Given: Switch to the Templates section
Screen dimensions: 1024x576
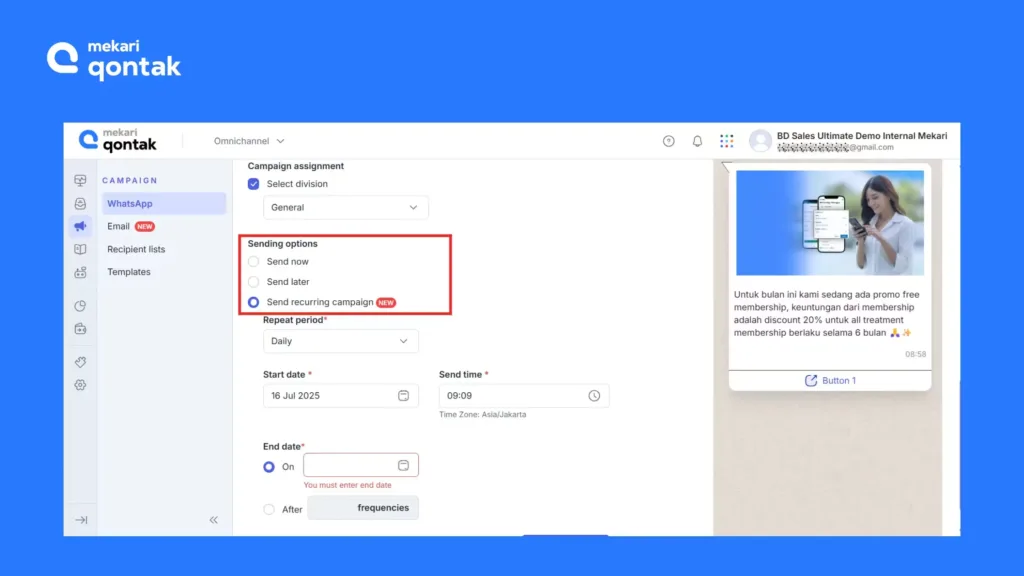Looking at the screenshot, I should coord(128,271).
